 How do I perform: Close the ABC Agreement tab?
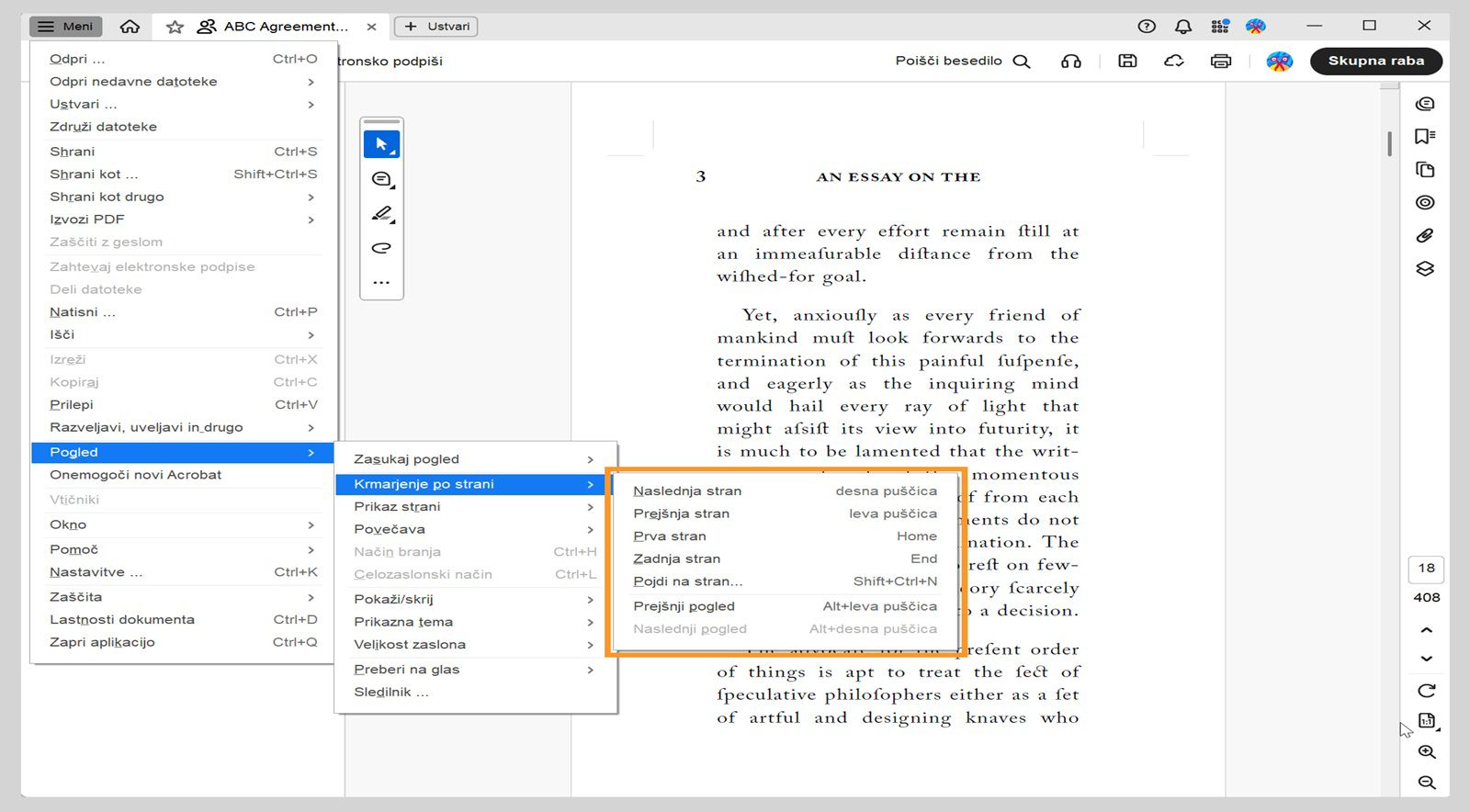[371, 27]
